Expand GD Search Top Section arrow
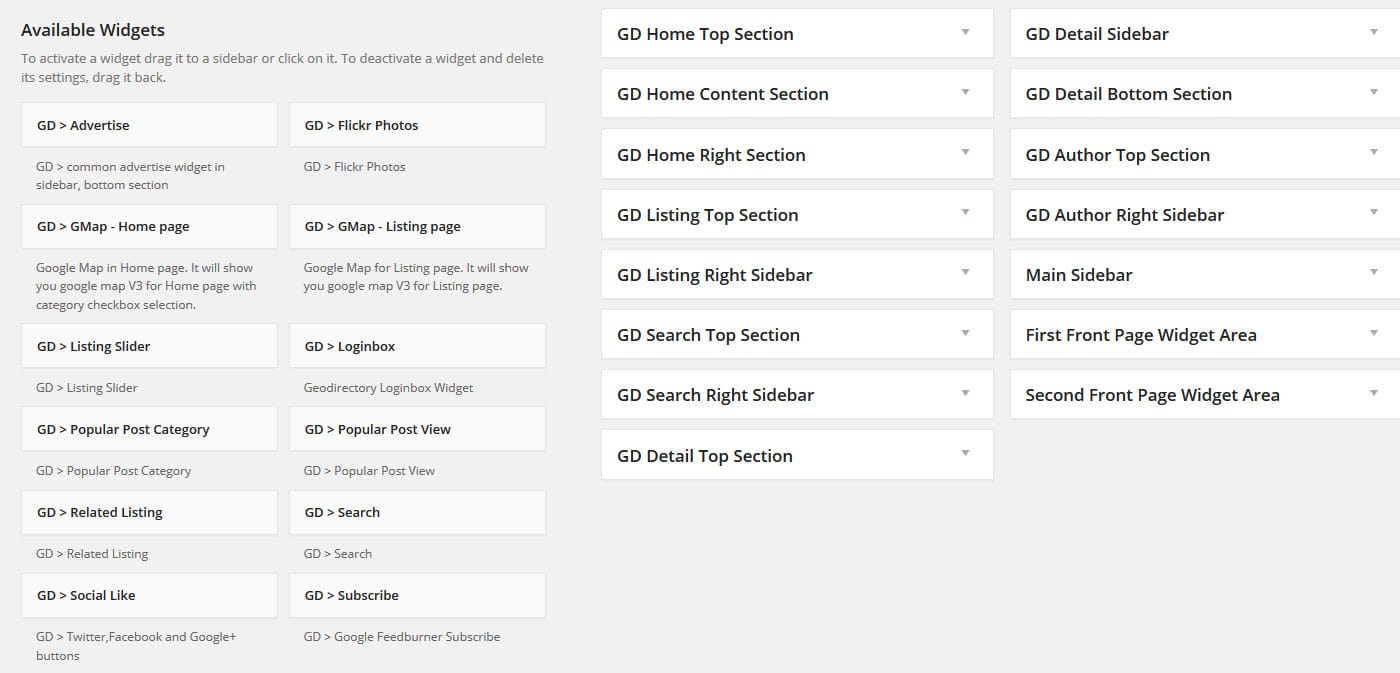Image resolution: width=1400 pixels, height=673 pixels. click(x=965, y=333)
